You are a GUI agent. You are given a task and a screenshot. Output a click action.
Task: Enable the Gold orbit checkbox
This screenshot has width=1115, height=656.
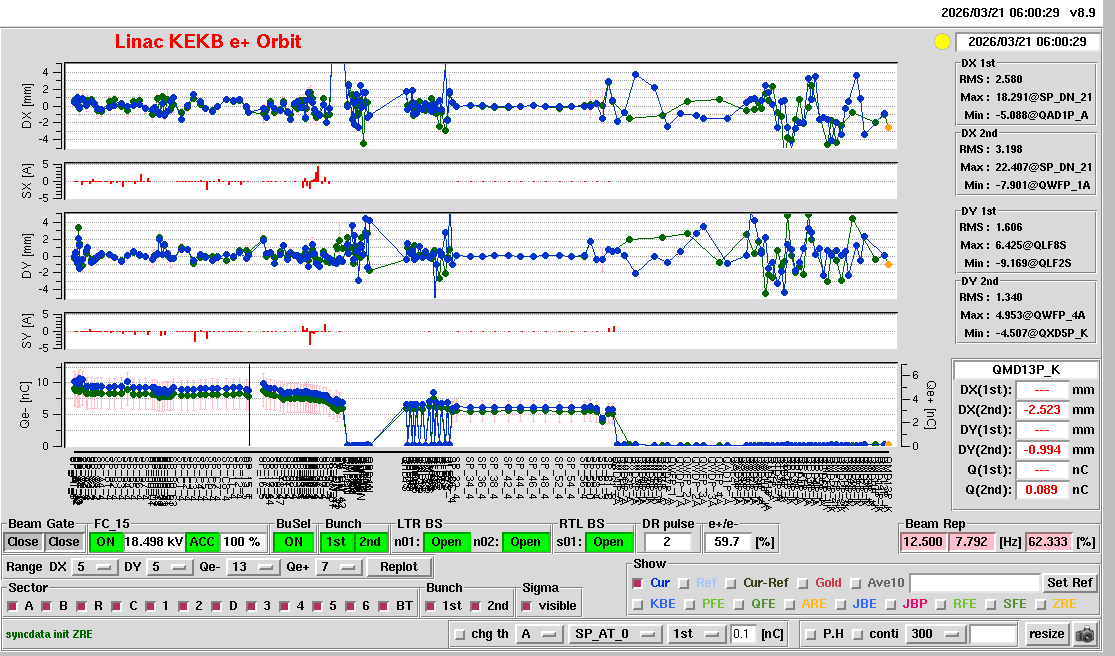tap(801, 583)
